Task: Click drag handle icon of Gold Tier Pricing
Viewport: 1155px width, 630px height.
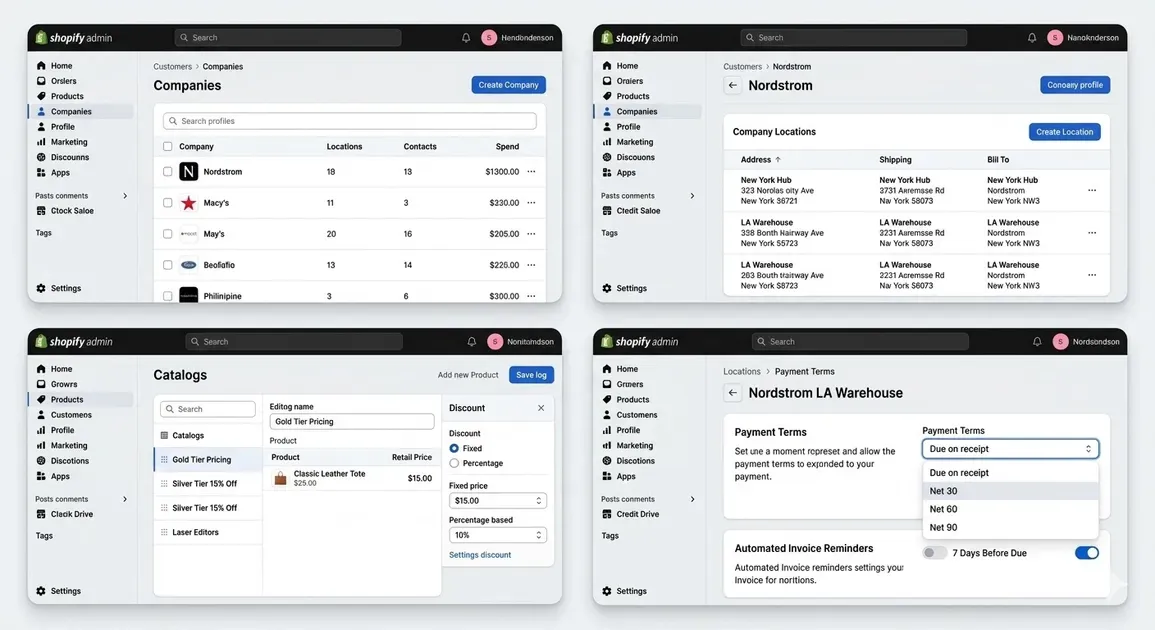Action: coord(164,460)
